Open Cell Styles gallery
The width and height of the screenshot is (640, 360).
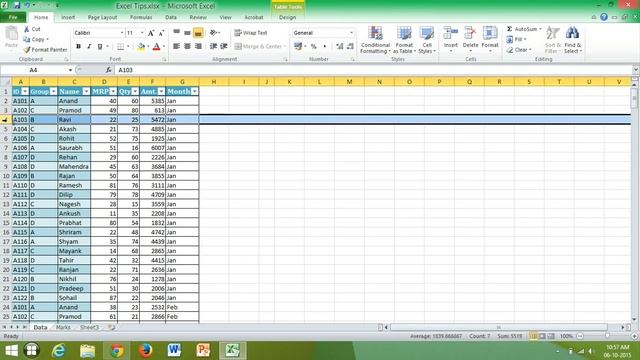click(x=427, y=40)
